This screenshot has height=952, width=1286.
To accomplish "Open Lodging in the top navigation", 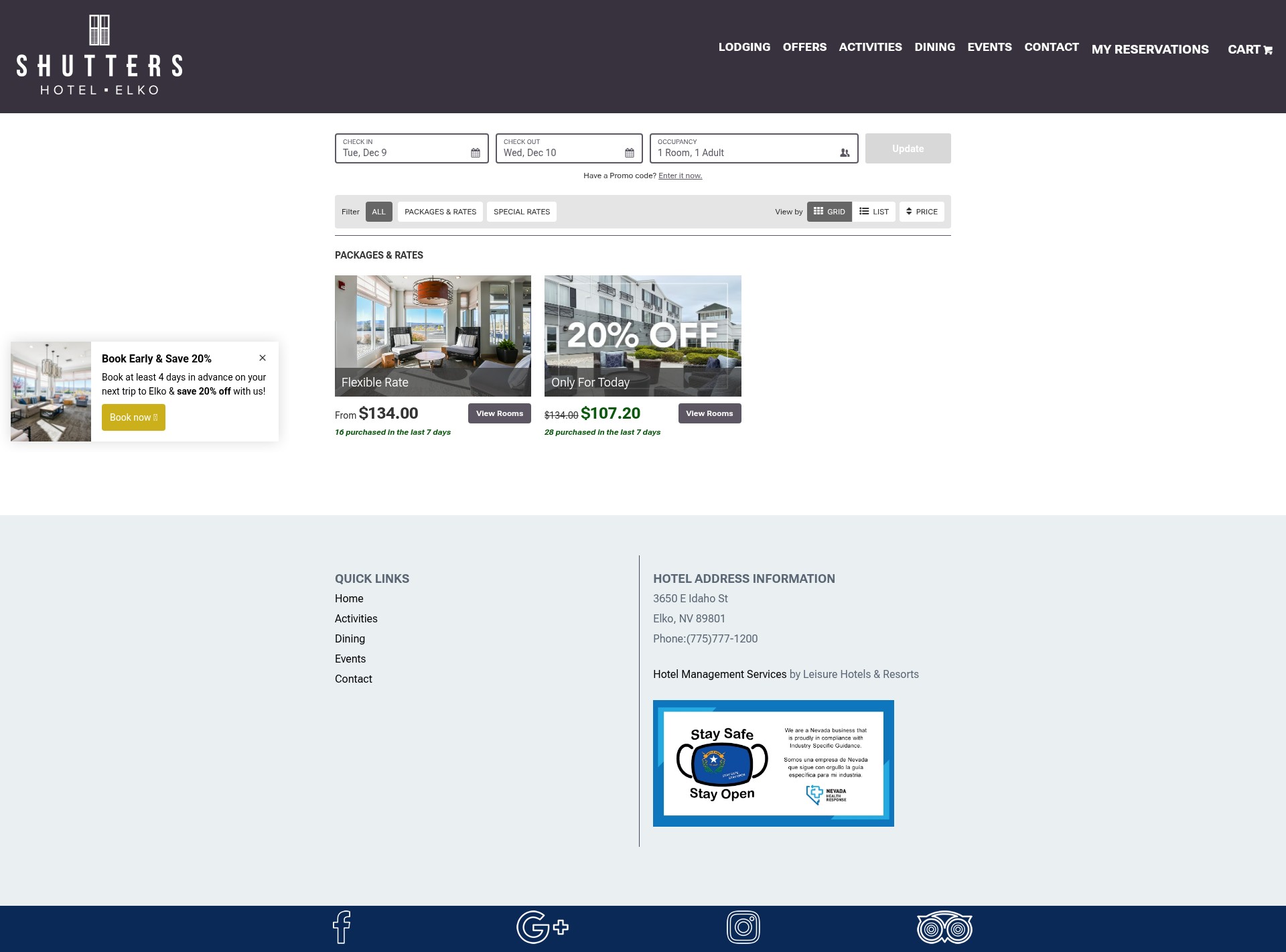I will pyautogui.click(x=744, y=47).
